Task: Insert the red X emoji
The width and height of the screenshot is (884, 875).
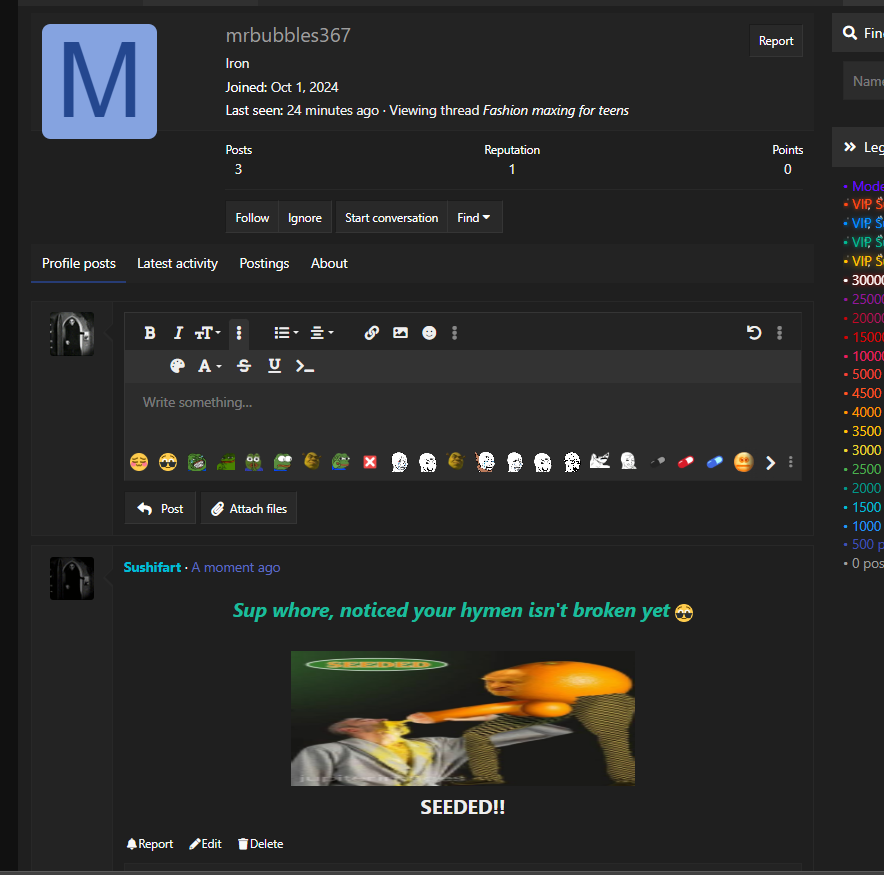Action: (370, 462)
